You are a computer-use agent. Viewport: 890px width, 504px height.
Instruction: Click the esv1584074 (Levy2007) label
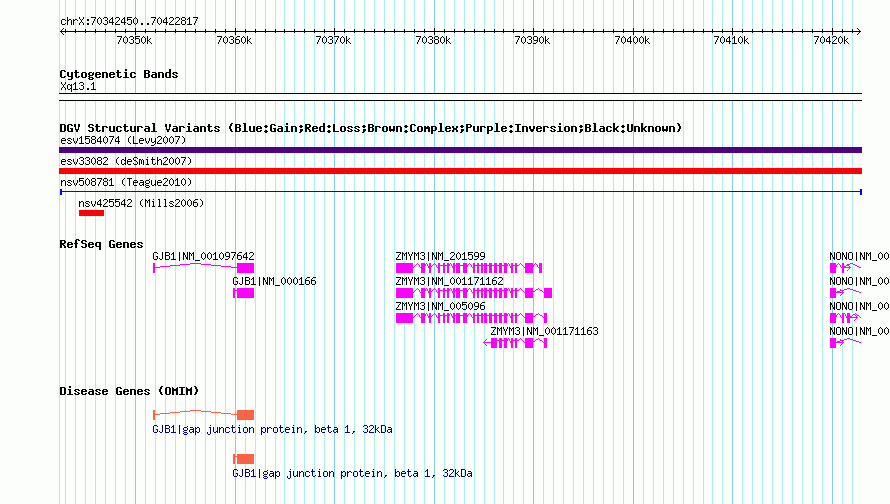click(123, 140)
